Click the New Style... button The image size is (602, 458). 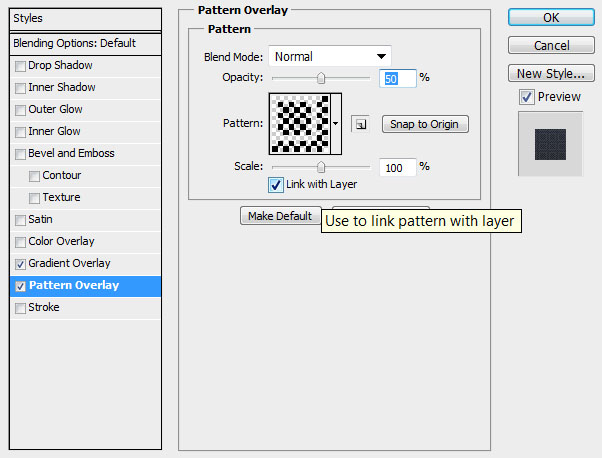tap(551, 73)
